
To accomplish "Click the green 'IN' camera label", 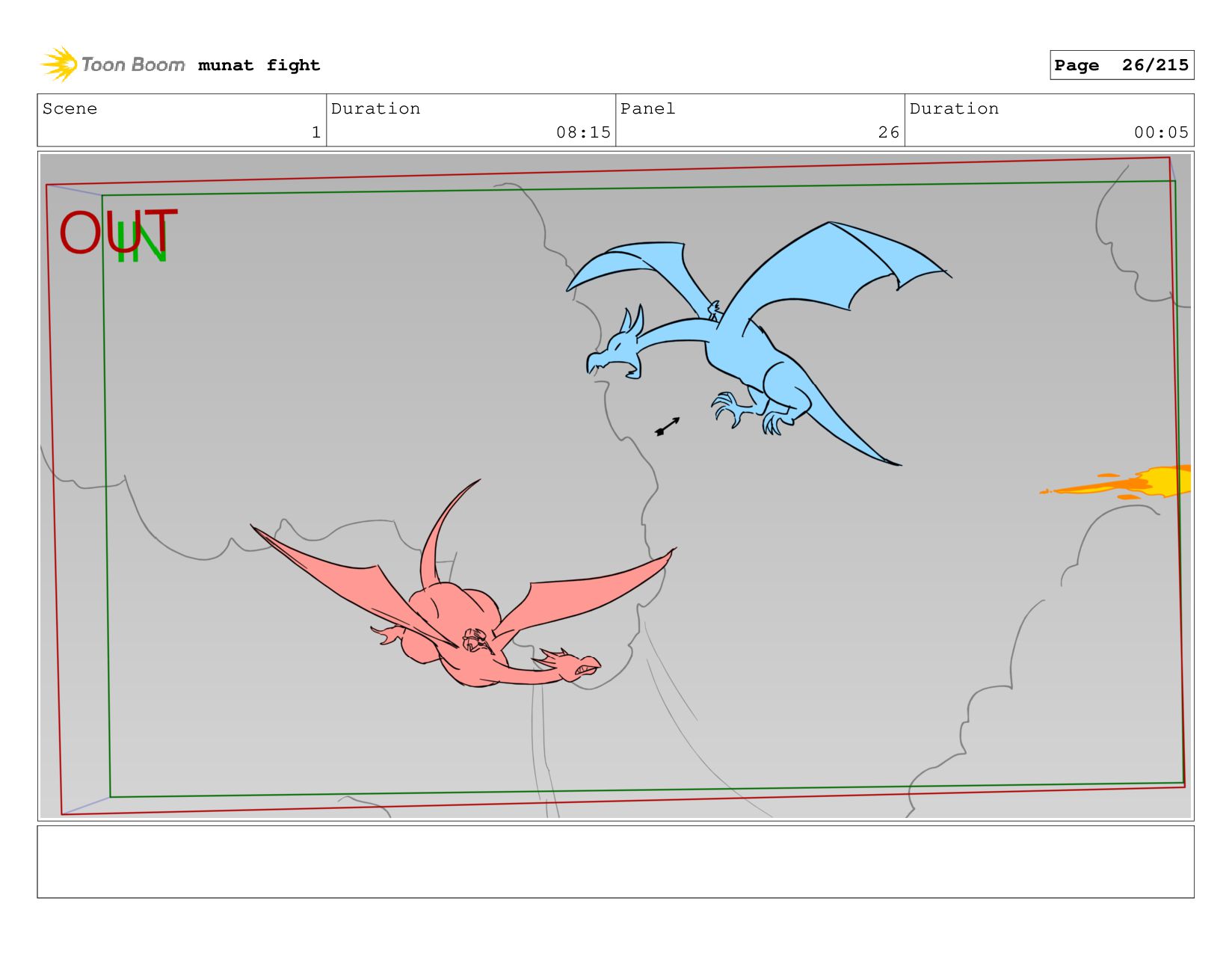I will [141, 241].
